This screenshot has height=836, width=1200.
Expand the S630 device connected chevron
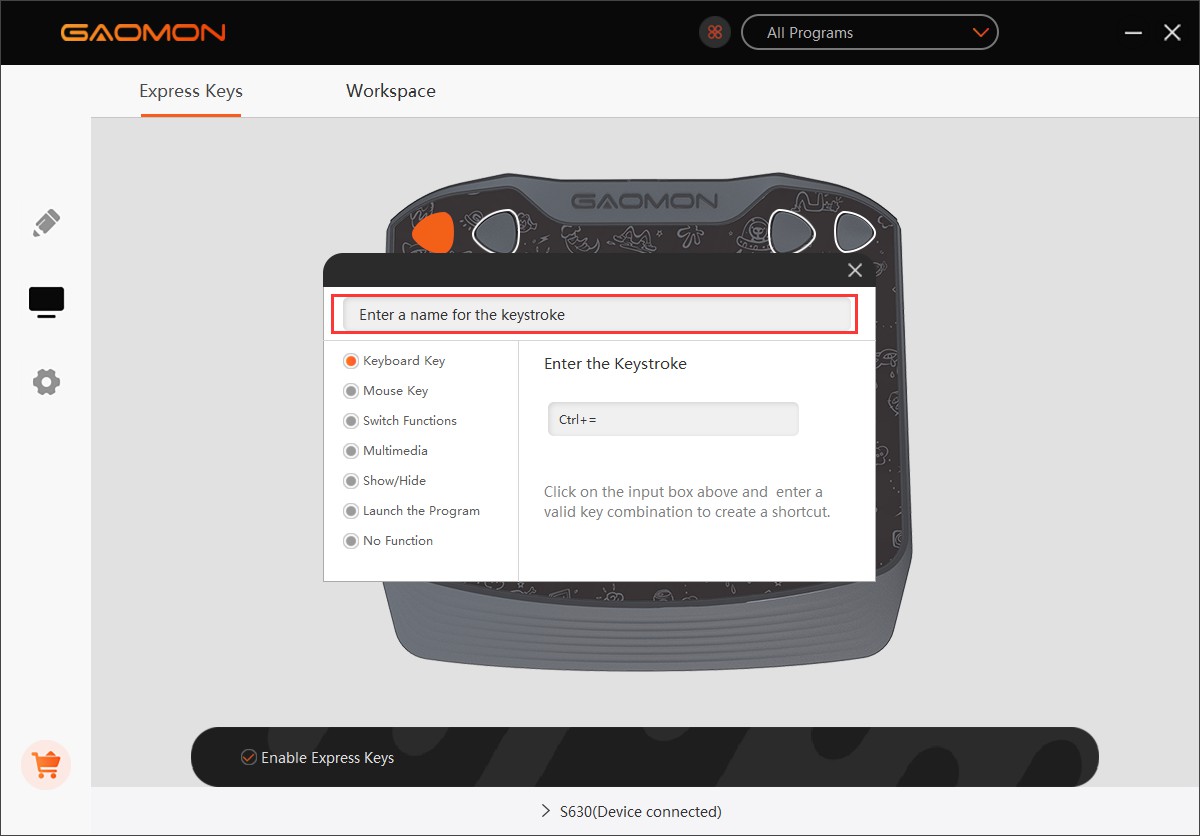pyautogui.click(x=546, y=811)
